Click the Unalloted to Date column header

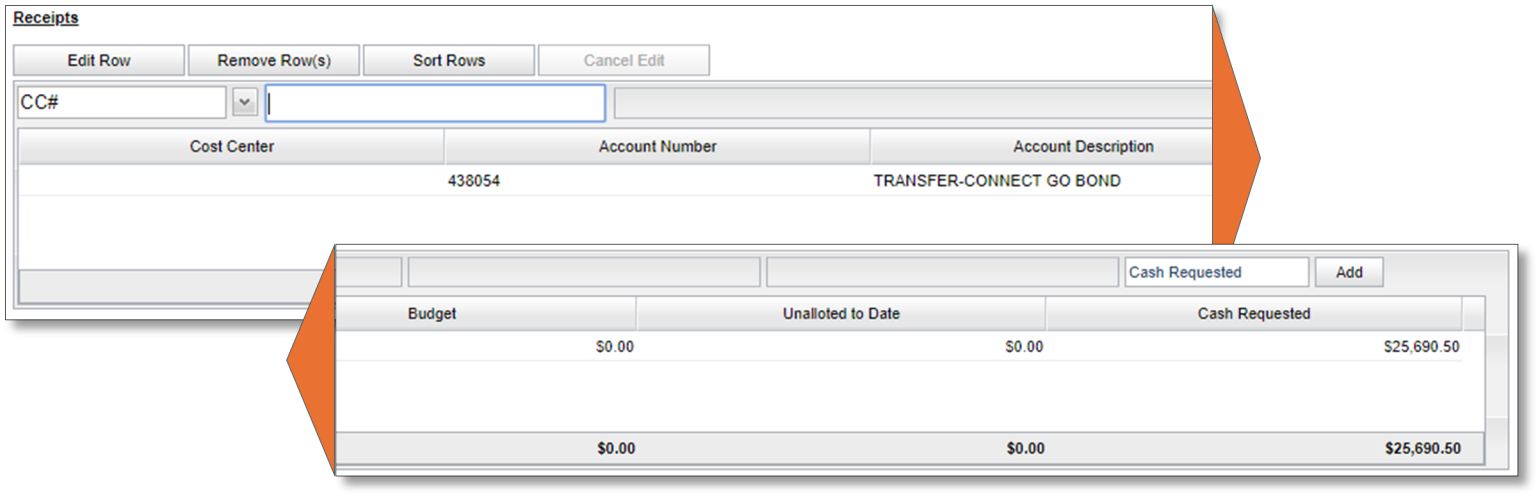coord(841,314)
